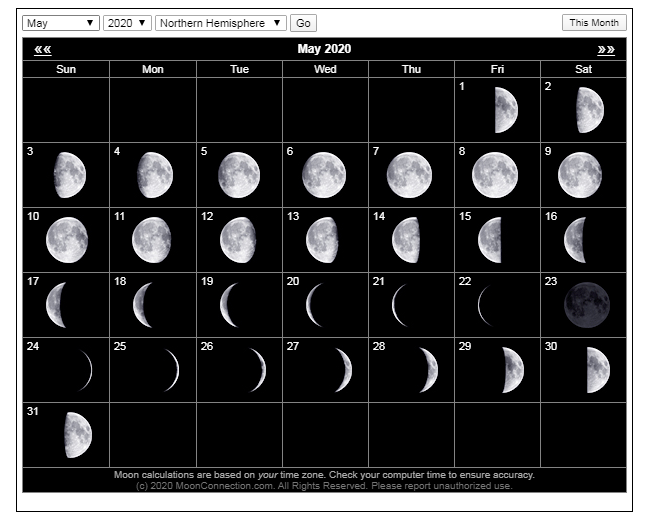Click the waxing gibbous moon on May 4
The height and width of the screenshot is (519, 646).
[155, 175]
